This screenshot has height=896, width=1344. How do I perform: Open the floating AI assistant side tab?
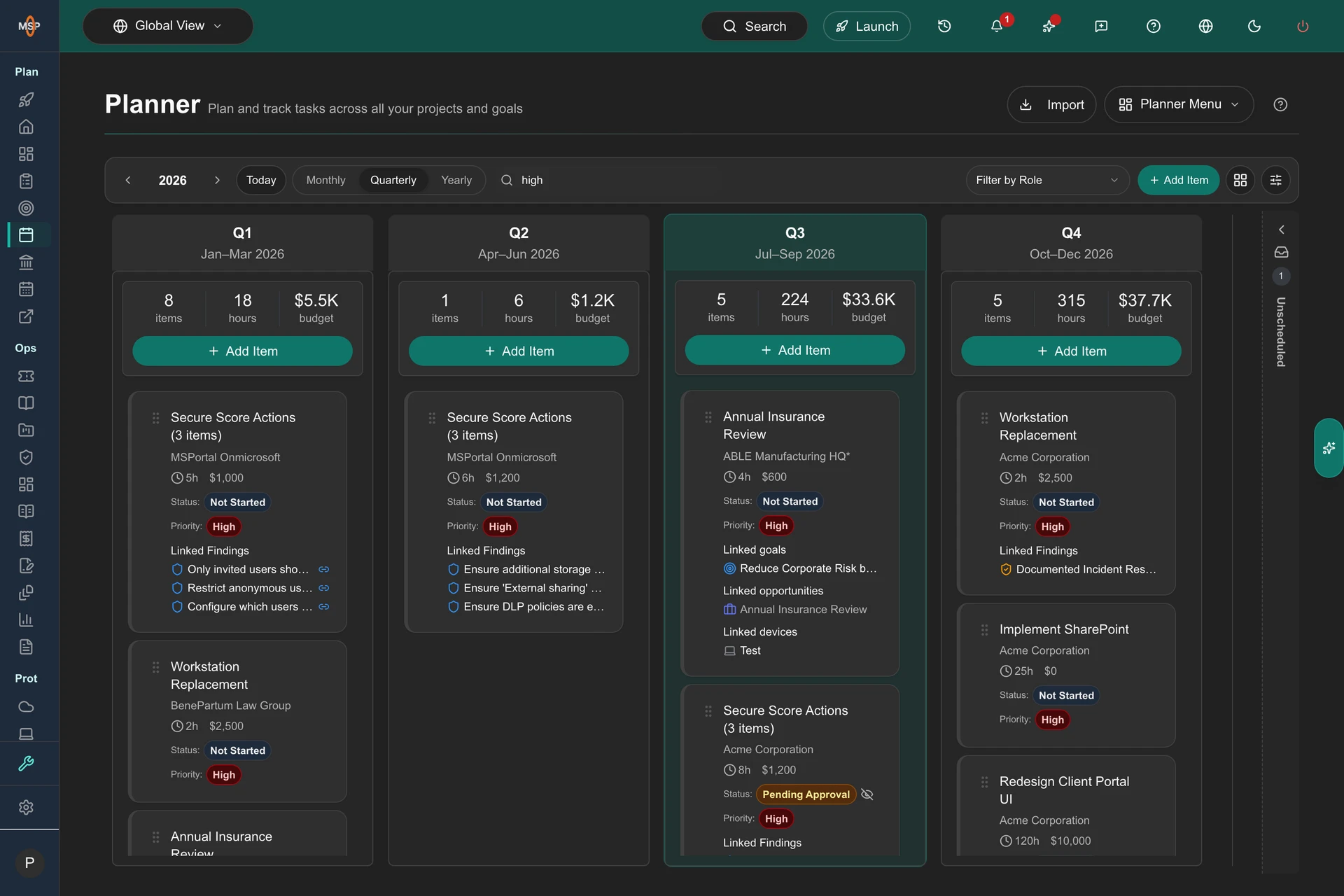(1329, 448)
